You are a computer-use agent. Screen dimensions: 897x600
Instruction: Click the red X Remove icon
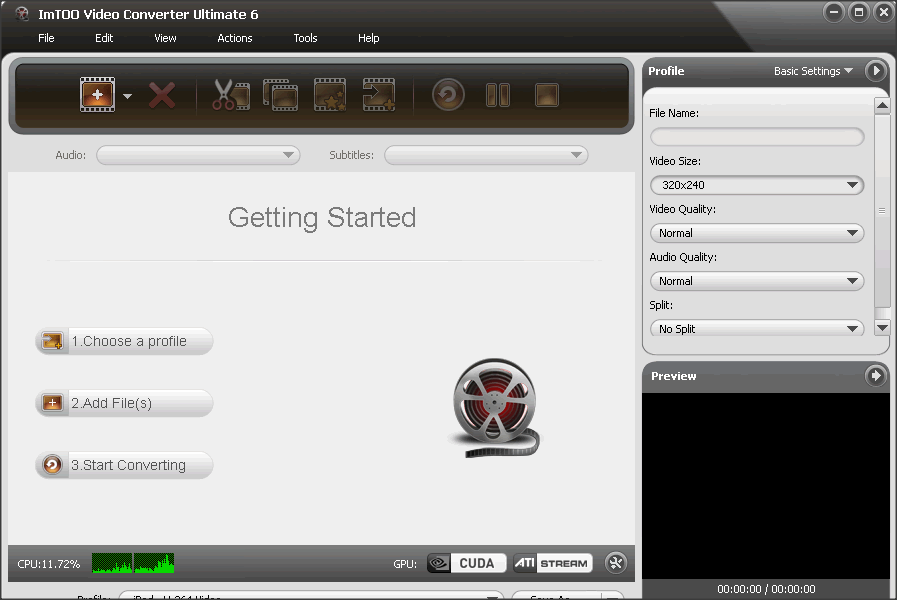point(162,95)
